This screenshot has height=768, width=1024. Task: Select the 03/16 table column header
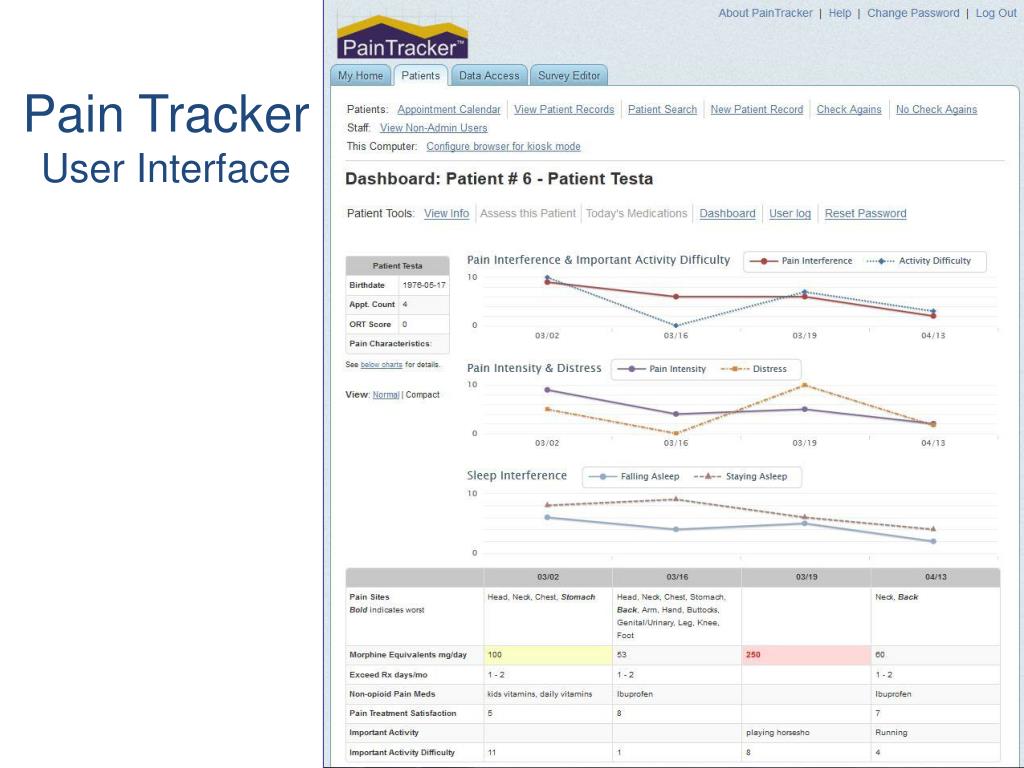[x=677, y=577]
